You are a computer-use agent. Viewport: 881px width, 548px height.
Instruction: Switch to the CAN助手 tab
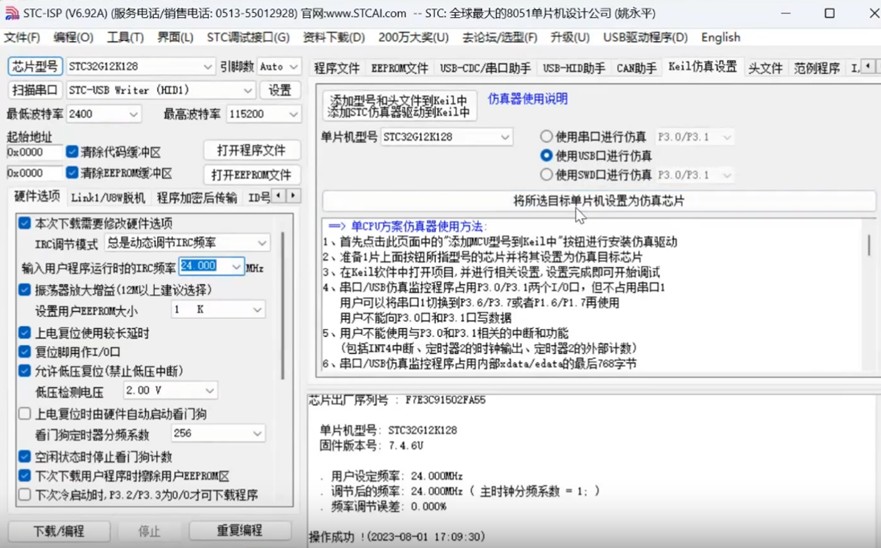pos(636,68)
